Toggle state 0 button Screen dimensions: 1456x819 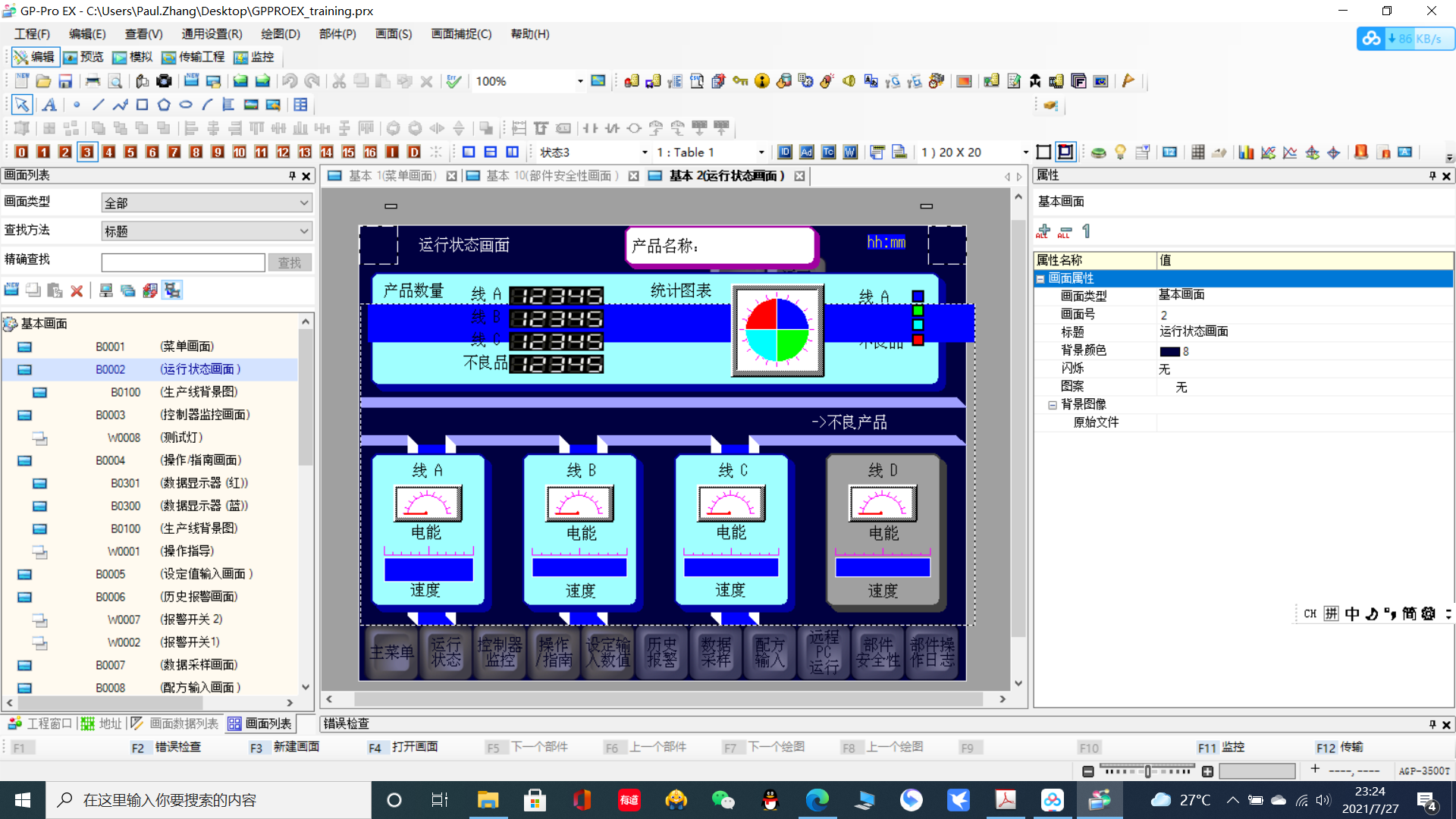pyautogui.click(x=21, y=152)
